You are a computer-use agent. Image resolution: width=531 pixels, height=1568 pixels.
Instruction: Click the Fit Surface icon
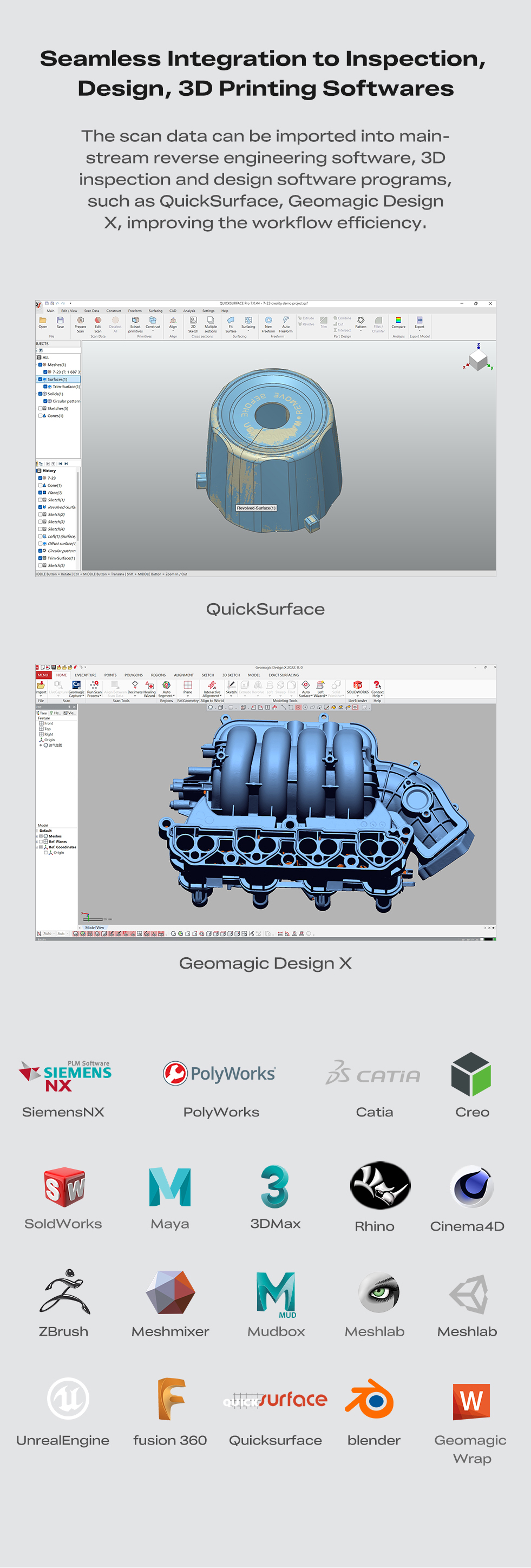(231, 322)
